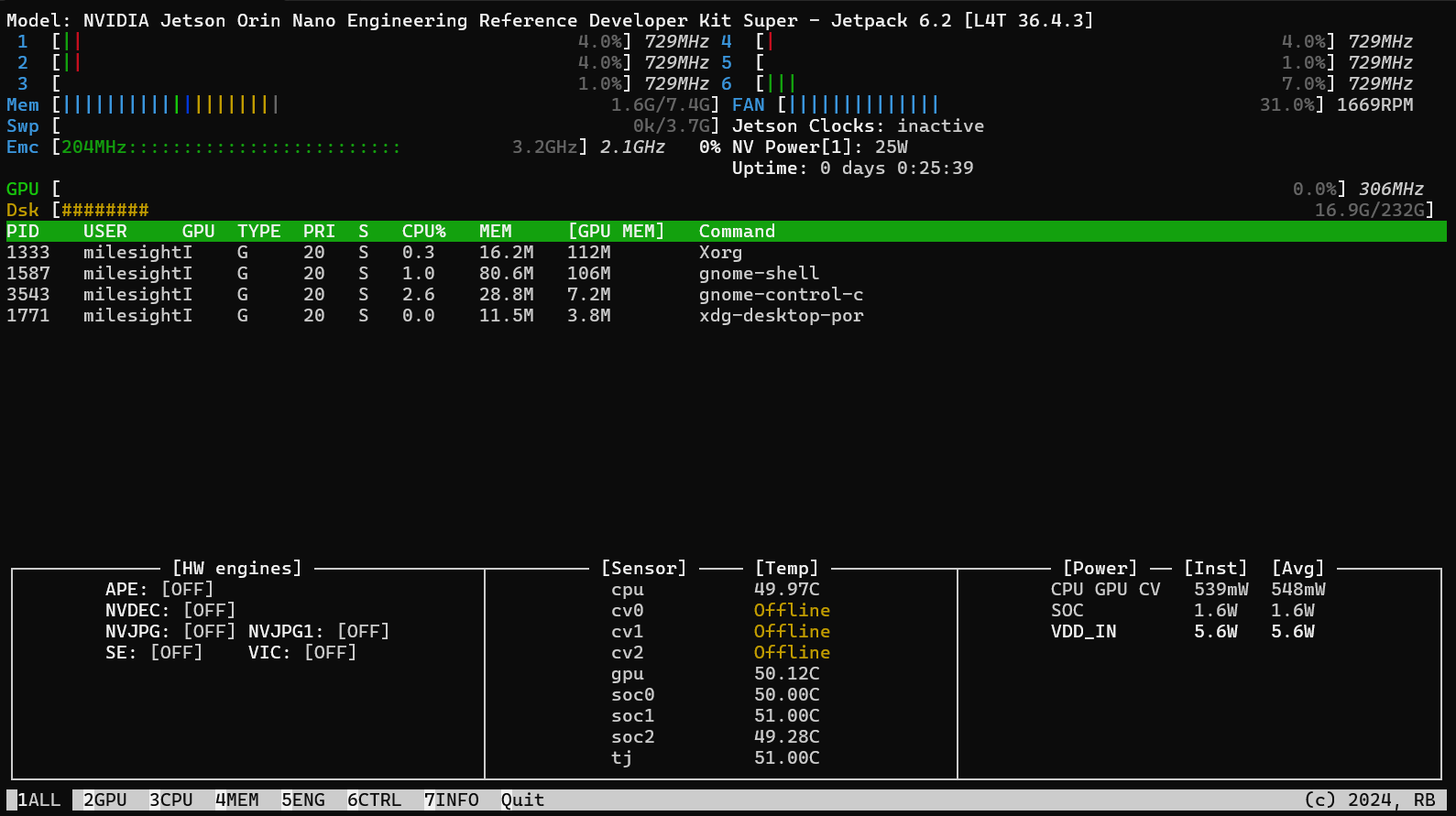Sort processes by CPU% column header
The width and height of the screenshot is (1456, 816).
click(423, 231)
